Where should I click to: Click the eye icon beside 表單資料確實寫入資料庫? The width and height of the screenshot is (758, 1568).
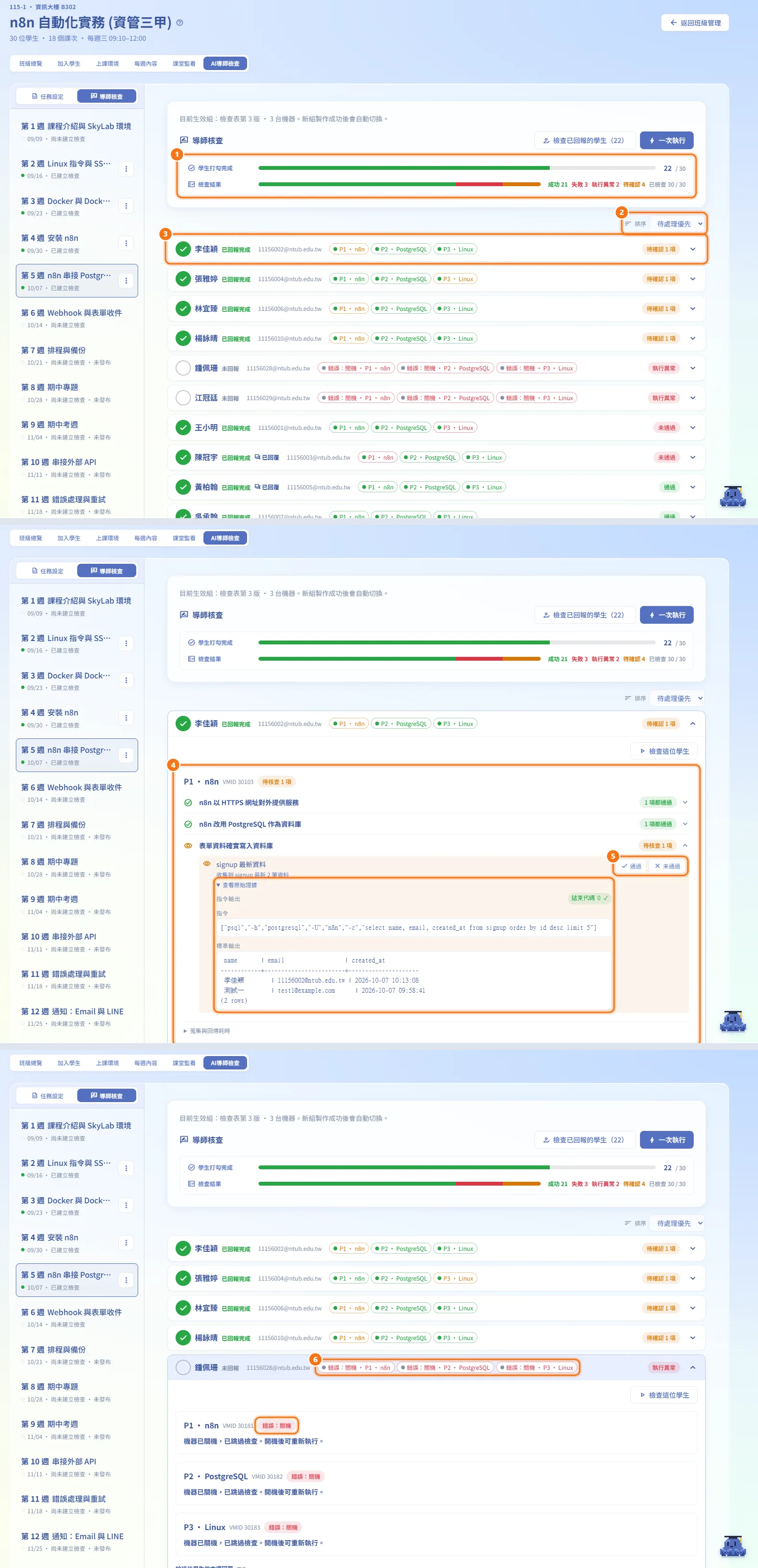click(x=188, y=845)
